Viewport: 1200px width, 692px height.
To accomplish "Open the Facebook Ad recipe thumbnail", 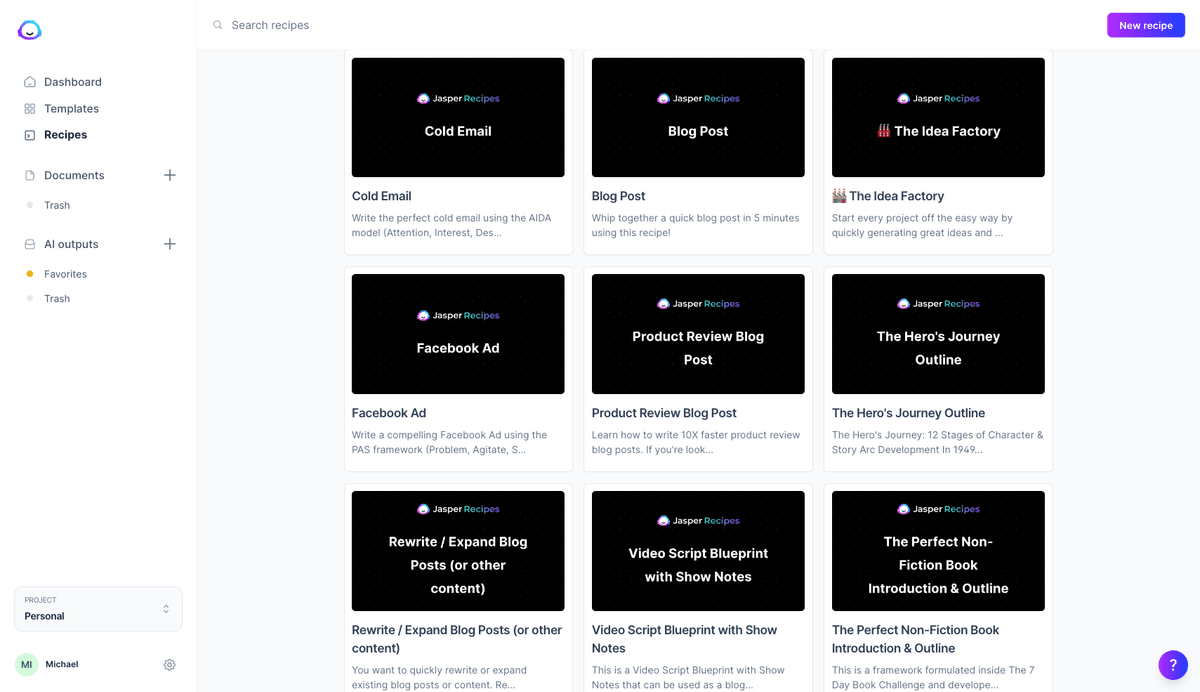I will point(458,334).
